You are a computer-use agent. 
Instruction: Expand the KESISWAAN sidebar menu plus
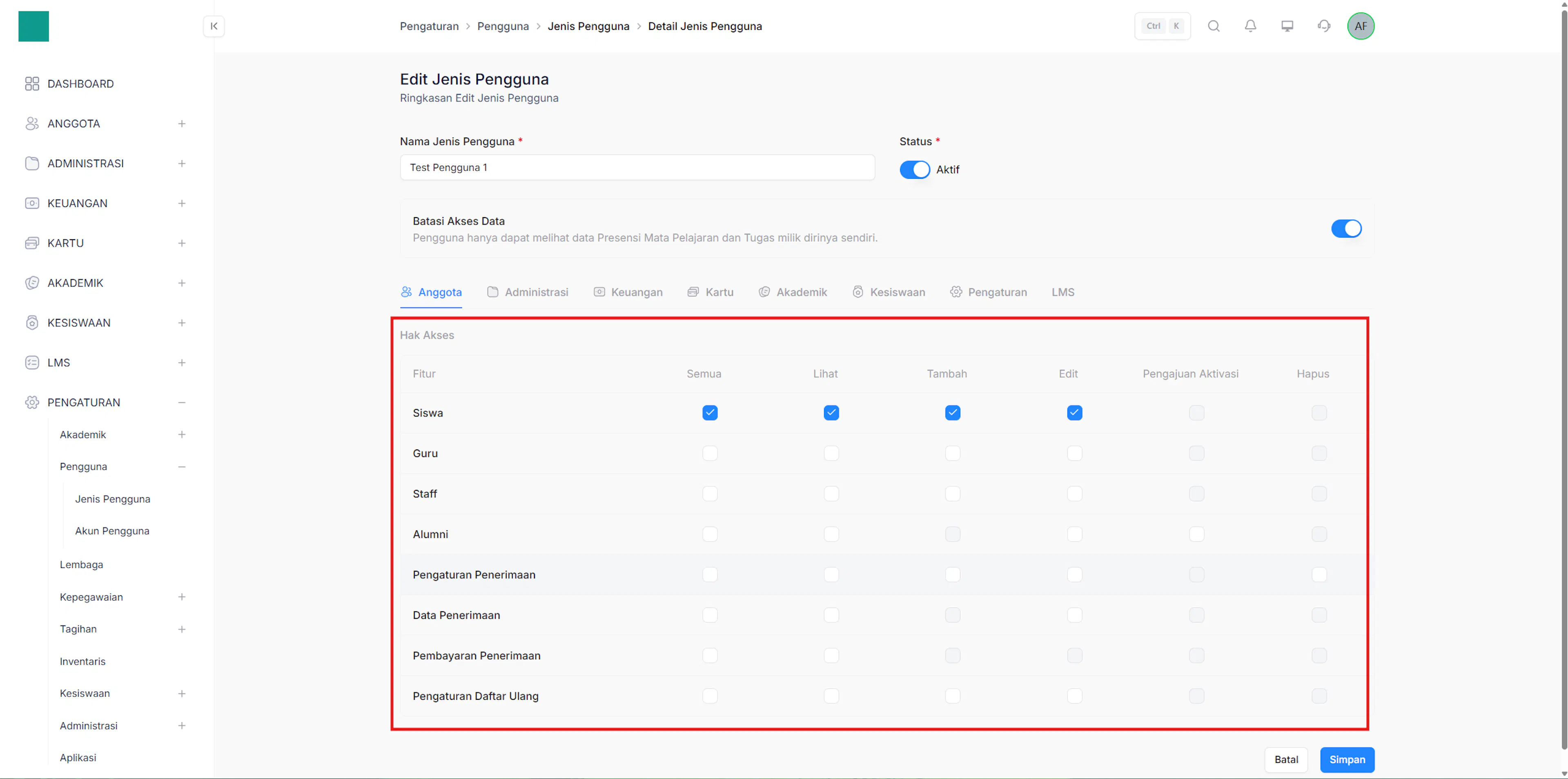pyautogui.click(x=181, y=323)
